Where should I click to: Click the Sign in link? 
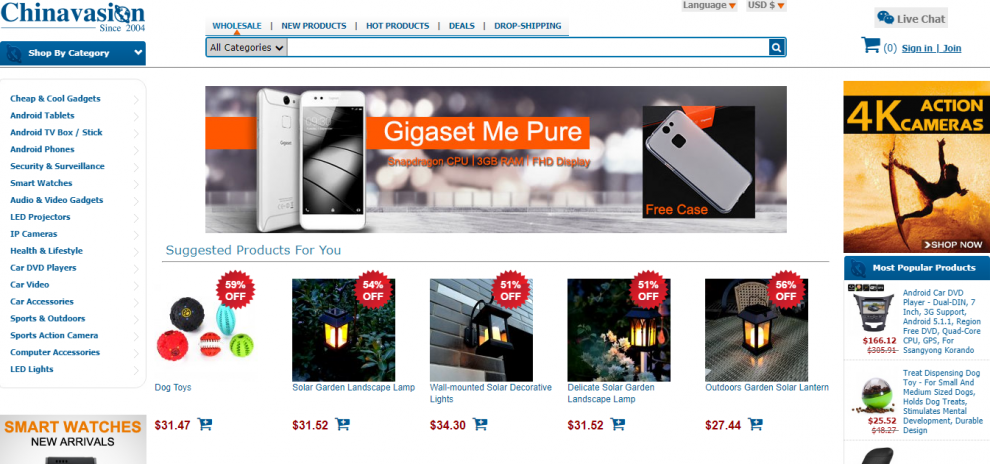click(917, 48)
